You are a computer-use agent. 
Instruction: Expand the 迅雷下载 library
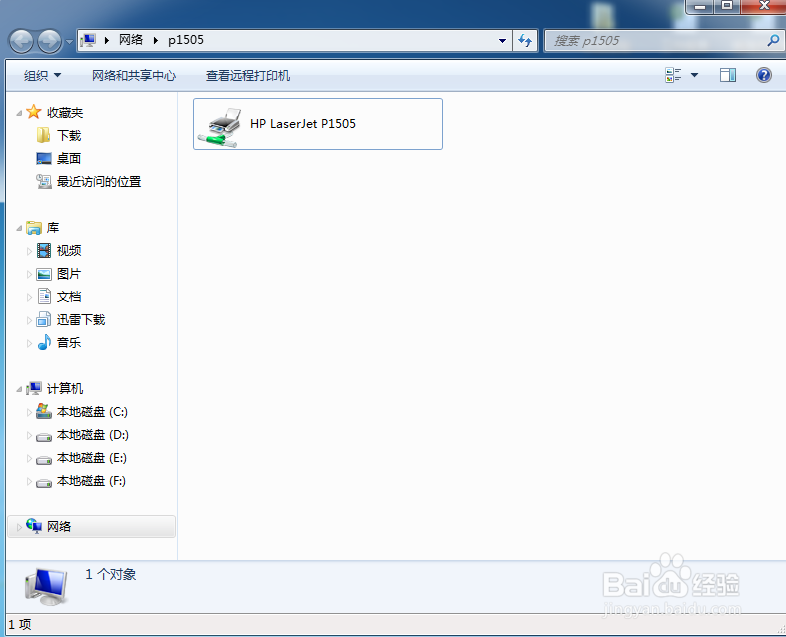(x=29, y=320)
